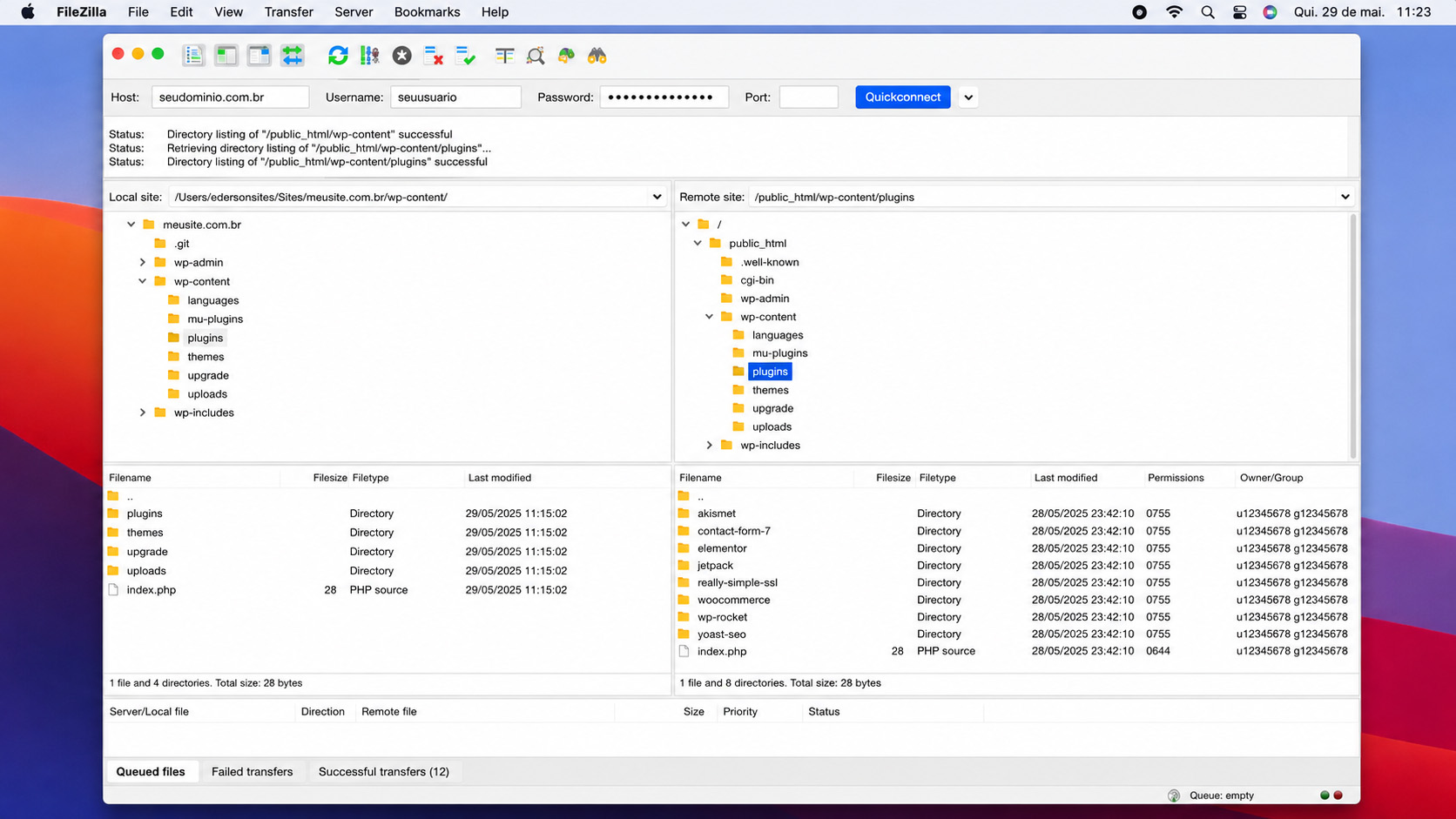
Task: Click the local .git folder icon
Action: point(160,244)
